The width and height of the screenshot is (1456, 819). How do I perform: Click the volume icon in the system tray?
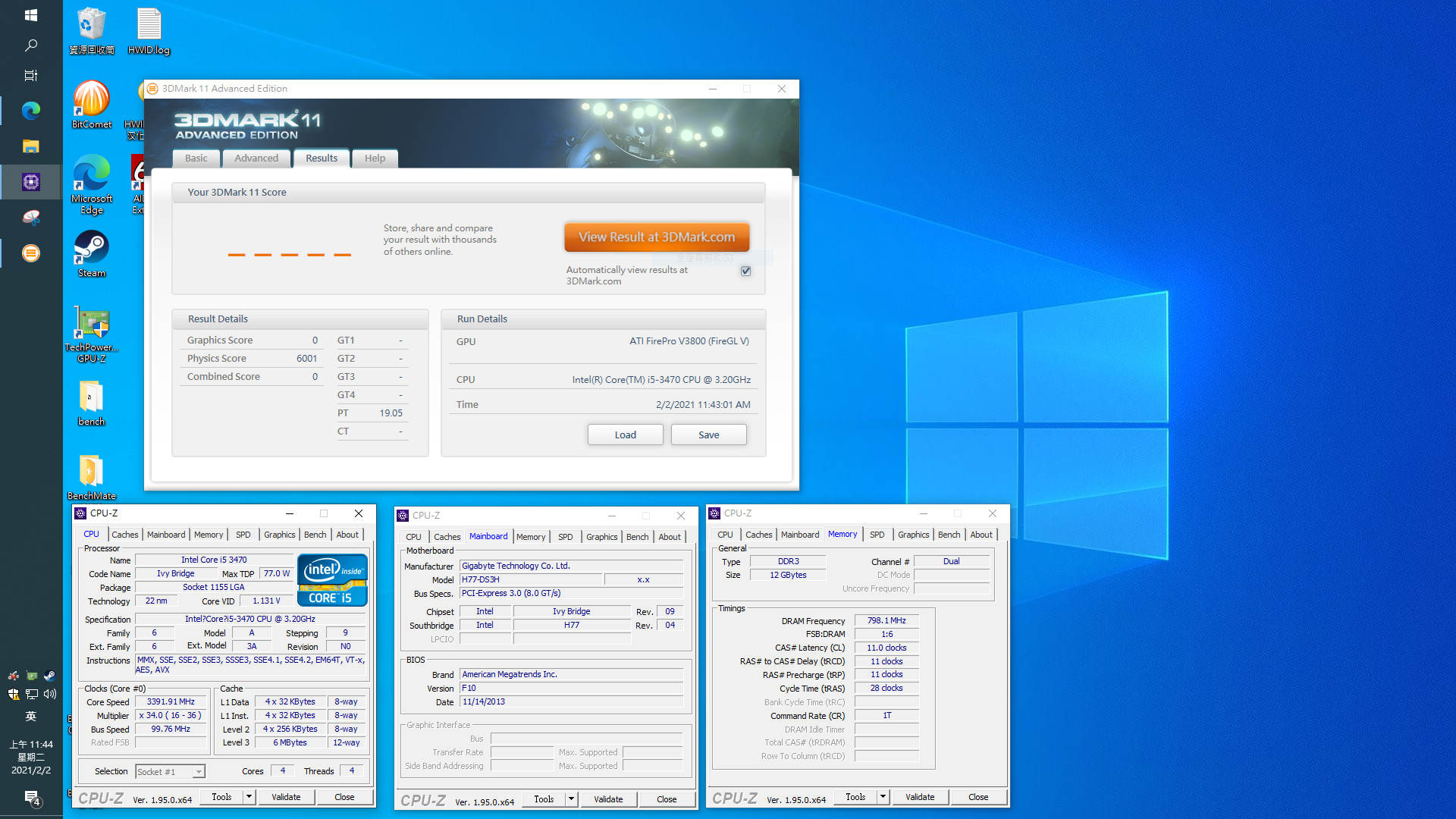click(50, 694)
